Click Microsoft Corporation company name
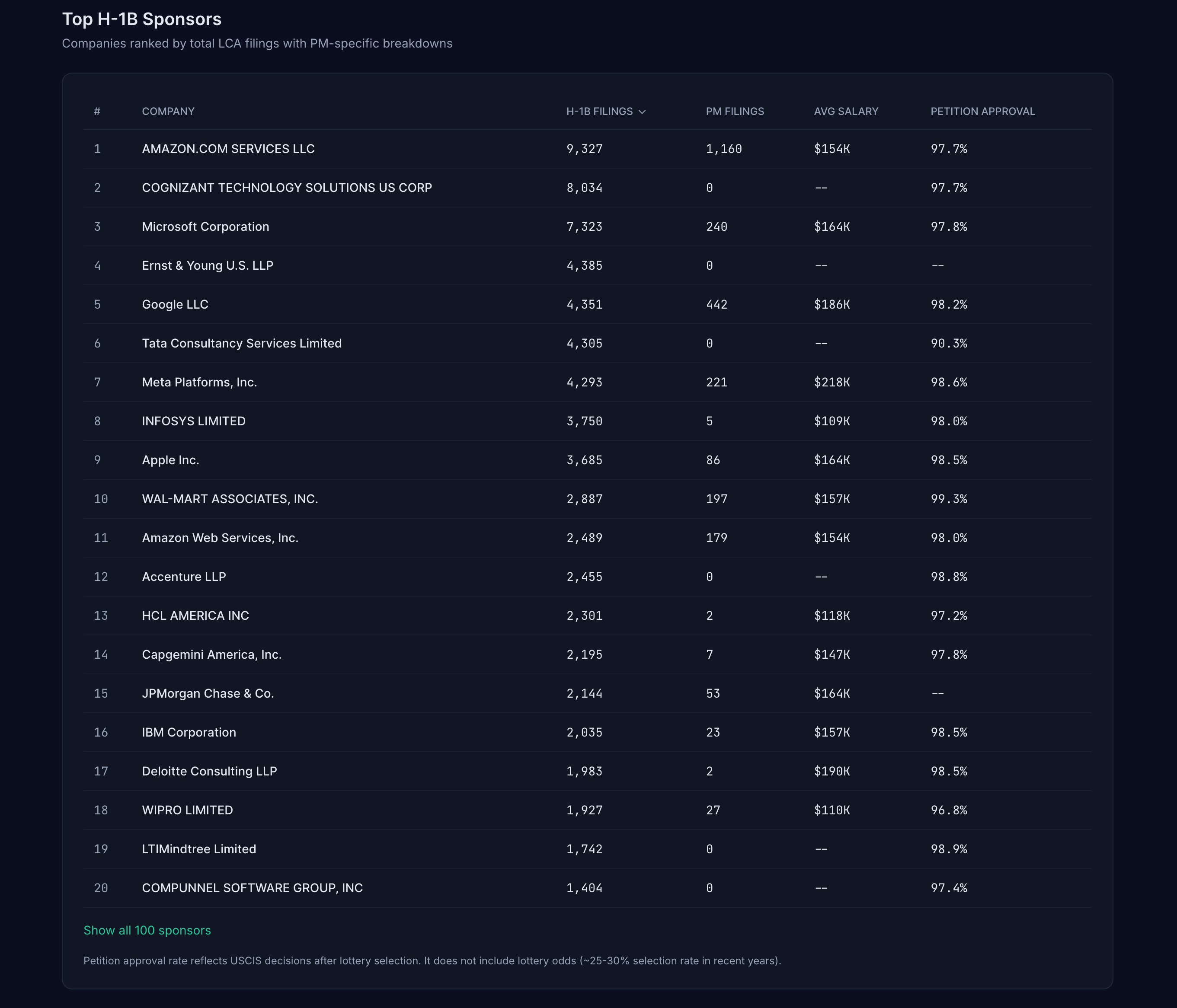Image resolution: width=1177 pixels, height=1008 pixels. [x=205, y=226]
